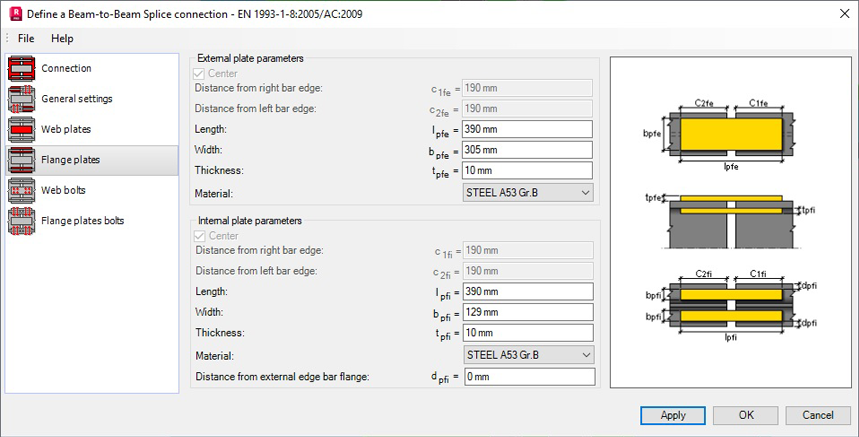The width and height of the screenshot is (859, 437).
Task: Open the Web plates section icon
Action: pos(22,129)
